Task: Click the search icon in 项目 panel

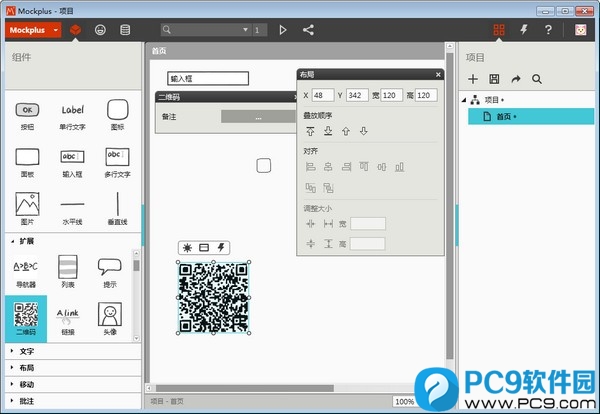Action: click(x=537, y=79)
